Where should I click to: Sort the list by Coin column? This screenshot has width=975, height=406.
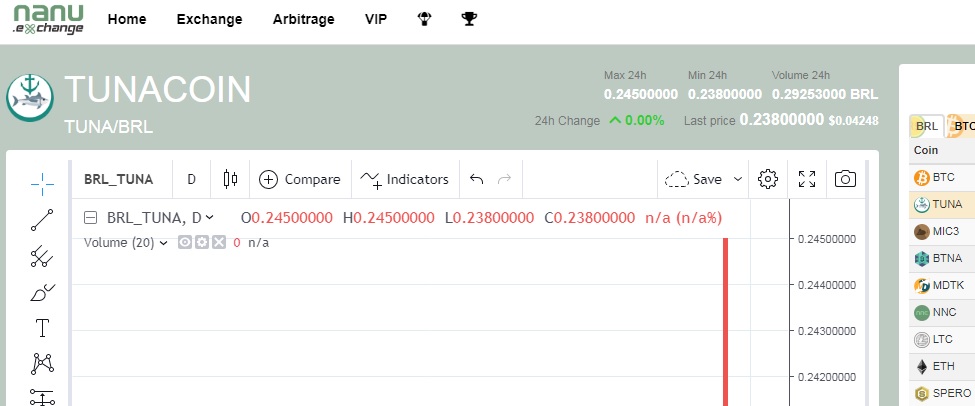point(926,150)
